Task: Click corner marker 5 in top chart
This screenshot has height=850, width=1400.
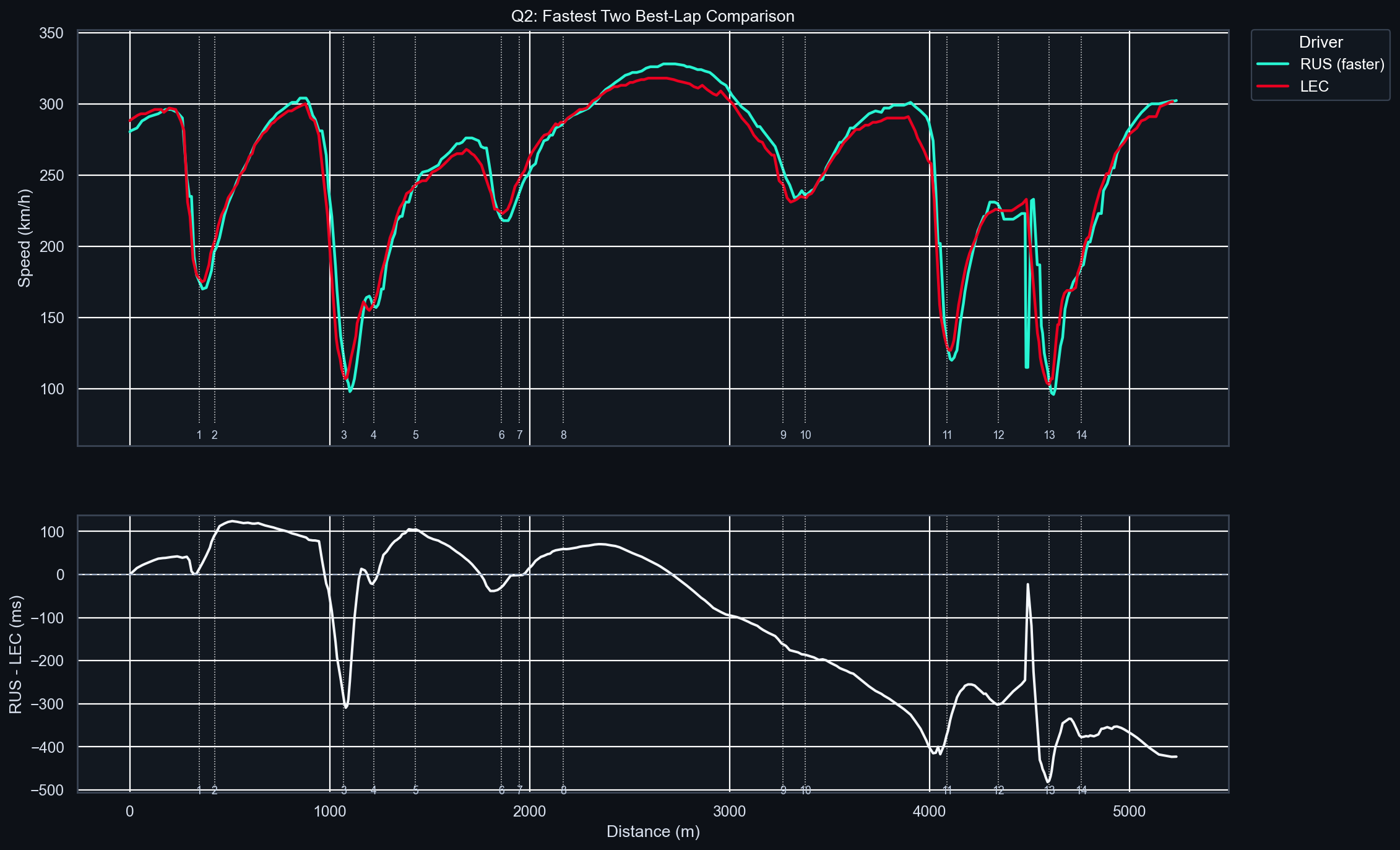Action: (x=416, y=435)
